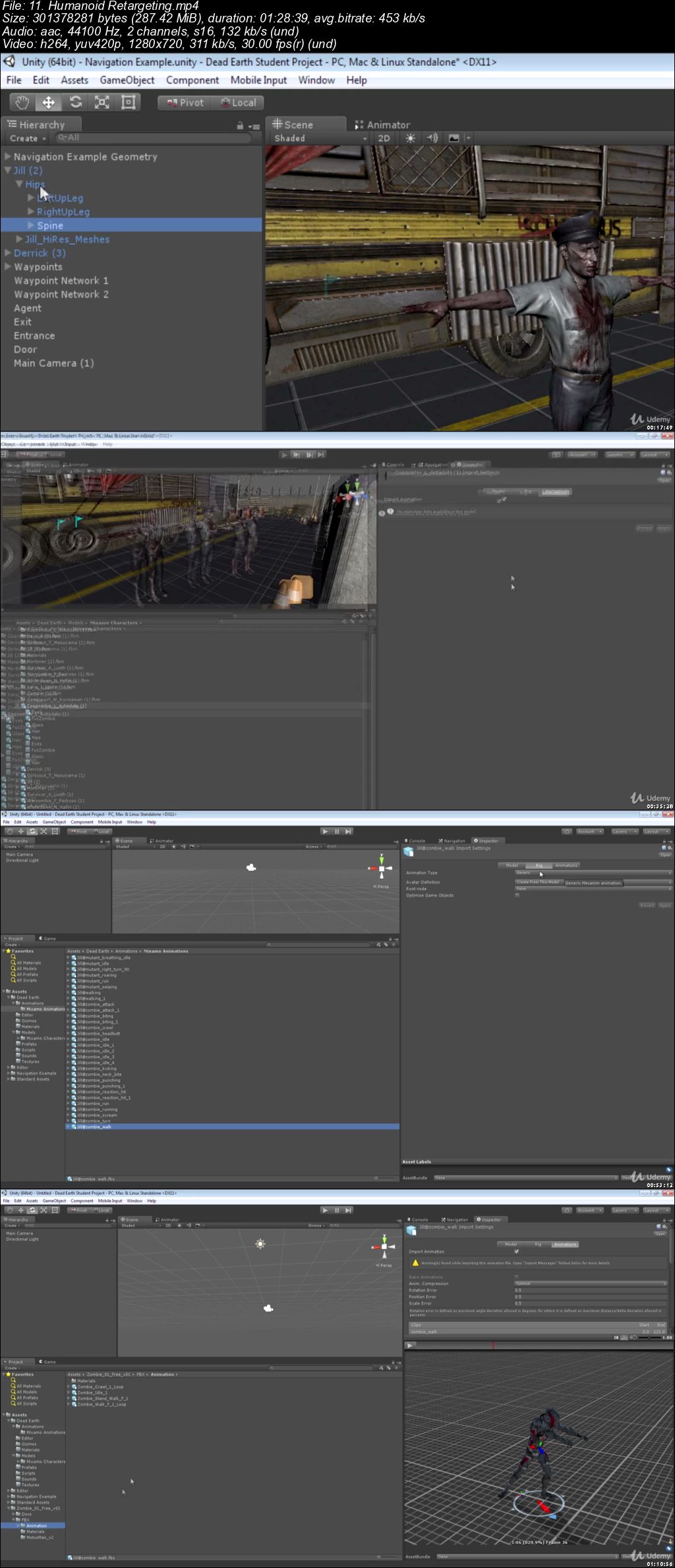675x1568 pixels.
Task: Toggle the Local button in the 00:17:49 frame
Action: pos(238,103)
